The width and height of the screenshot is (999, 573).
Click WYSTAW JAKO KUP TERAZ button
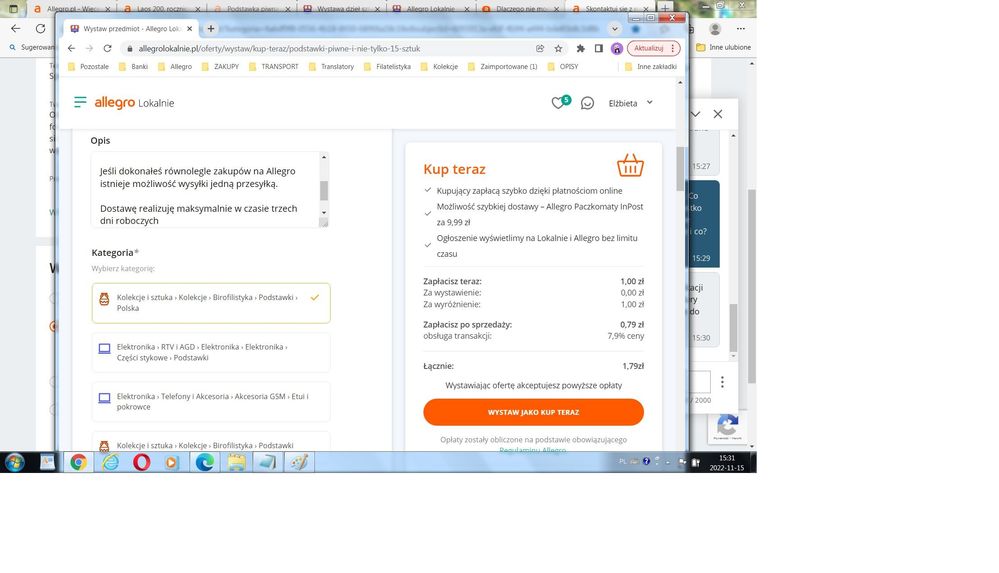click(x=533, y=412)
